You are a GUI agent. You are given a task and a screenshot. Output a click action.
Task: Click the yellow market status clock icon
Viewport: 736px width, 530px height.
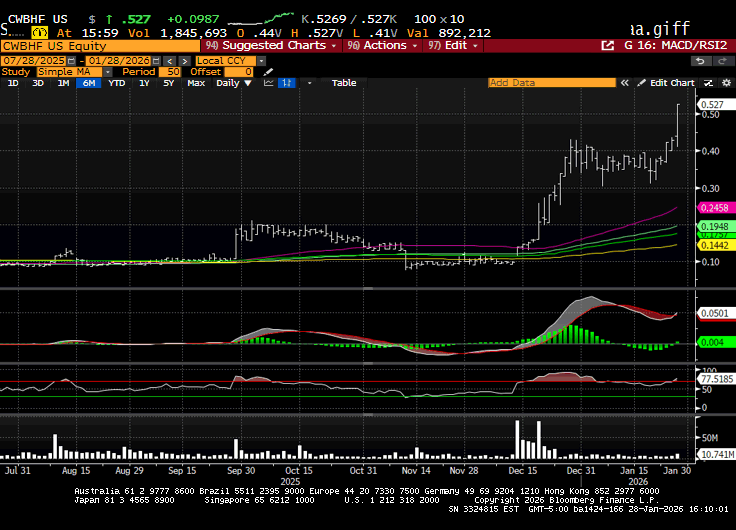click(40, 33)
